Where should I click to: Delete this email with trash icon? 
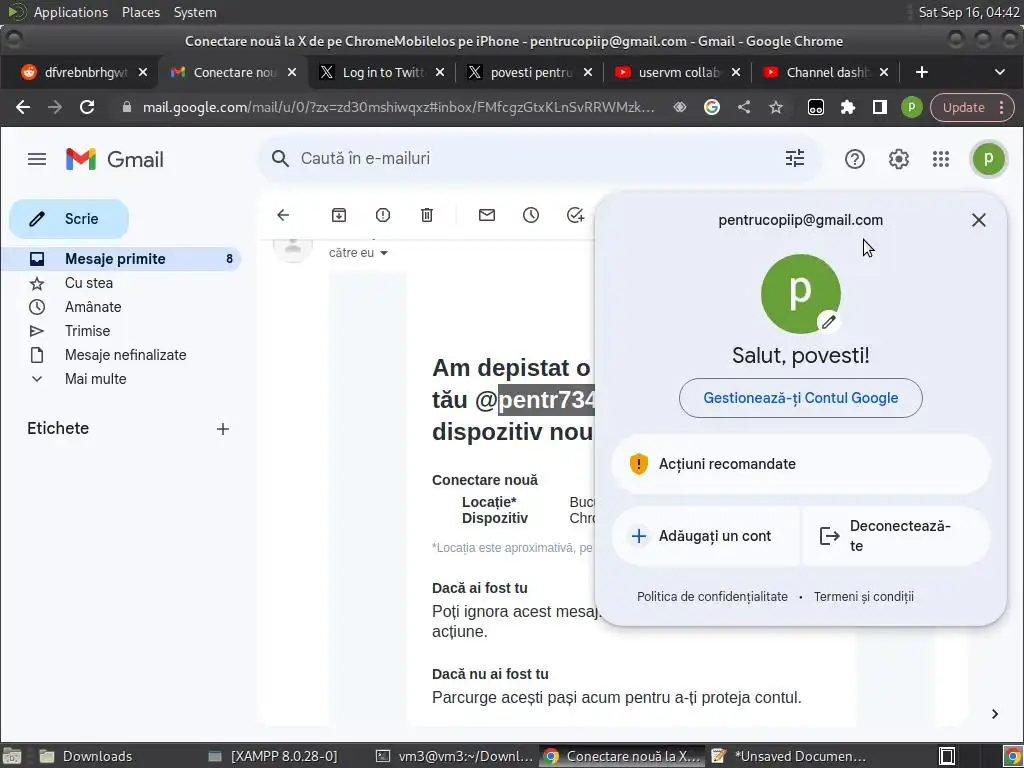[x=426, y=215]
